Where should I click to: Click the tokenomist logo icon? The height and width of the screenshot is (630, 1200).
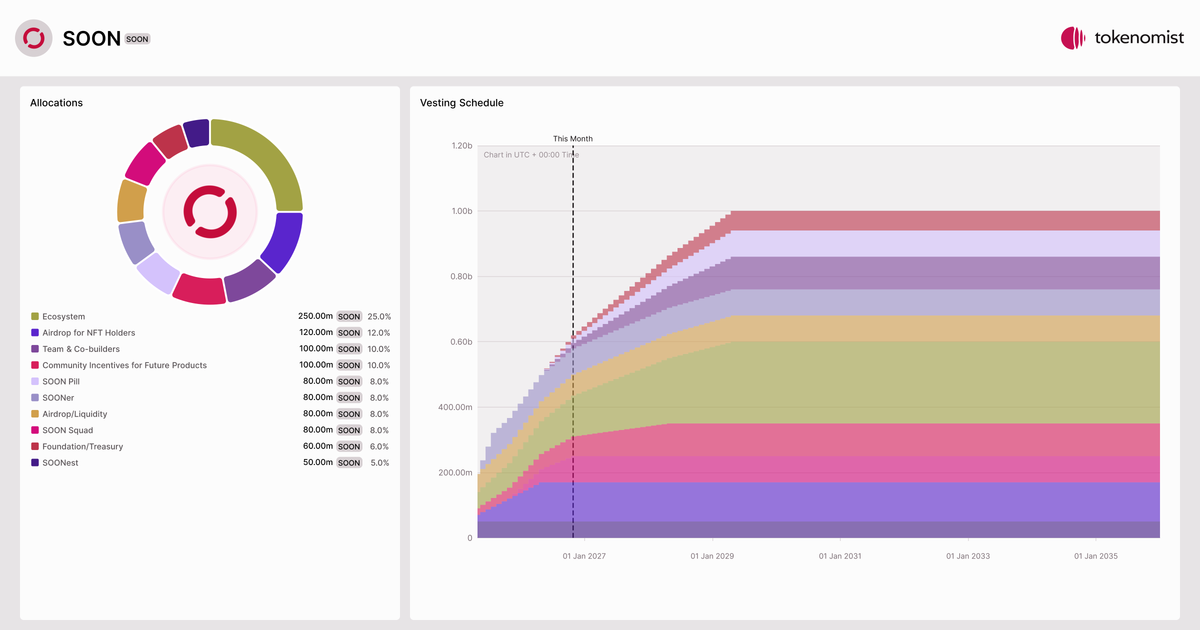tap(1073, 38)
